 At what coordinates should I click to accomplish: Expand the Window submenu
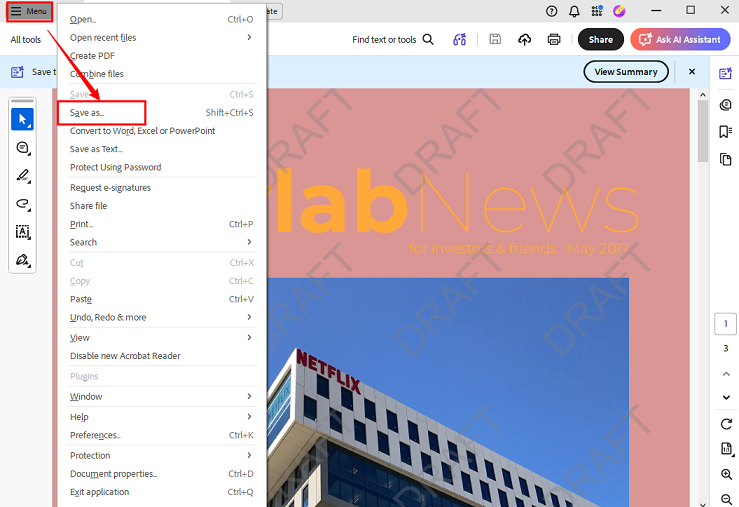pyautogui.click(x=161, y=396)
